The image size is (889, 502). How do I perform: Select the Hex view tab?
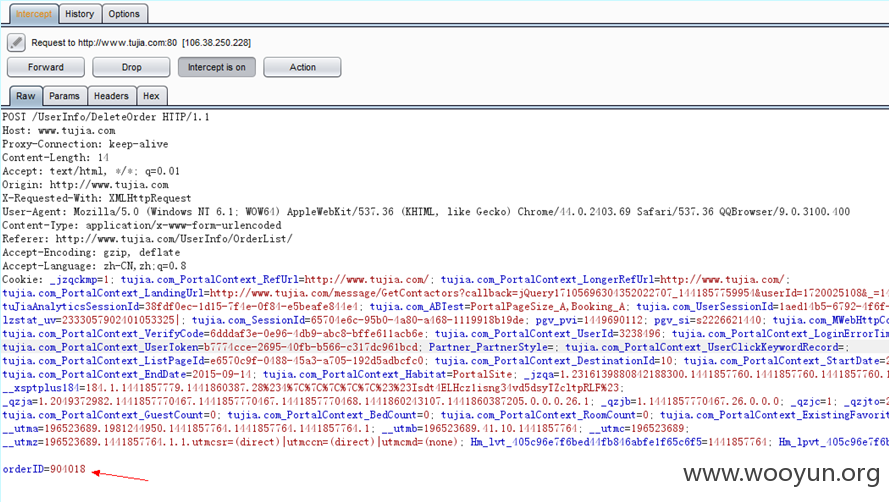(x=151, y=96)
